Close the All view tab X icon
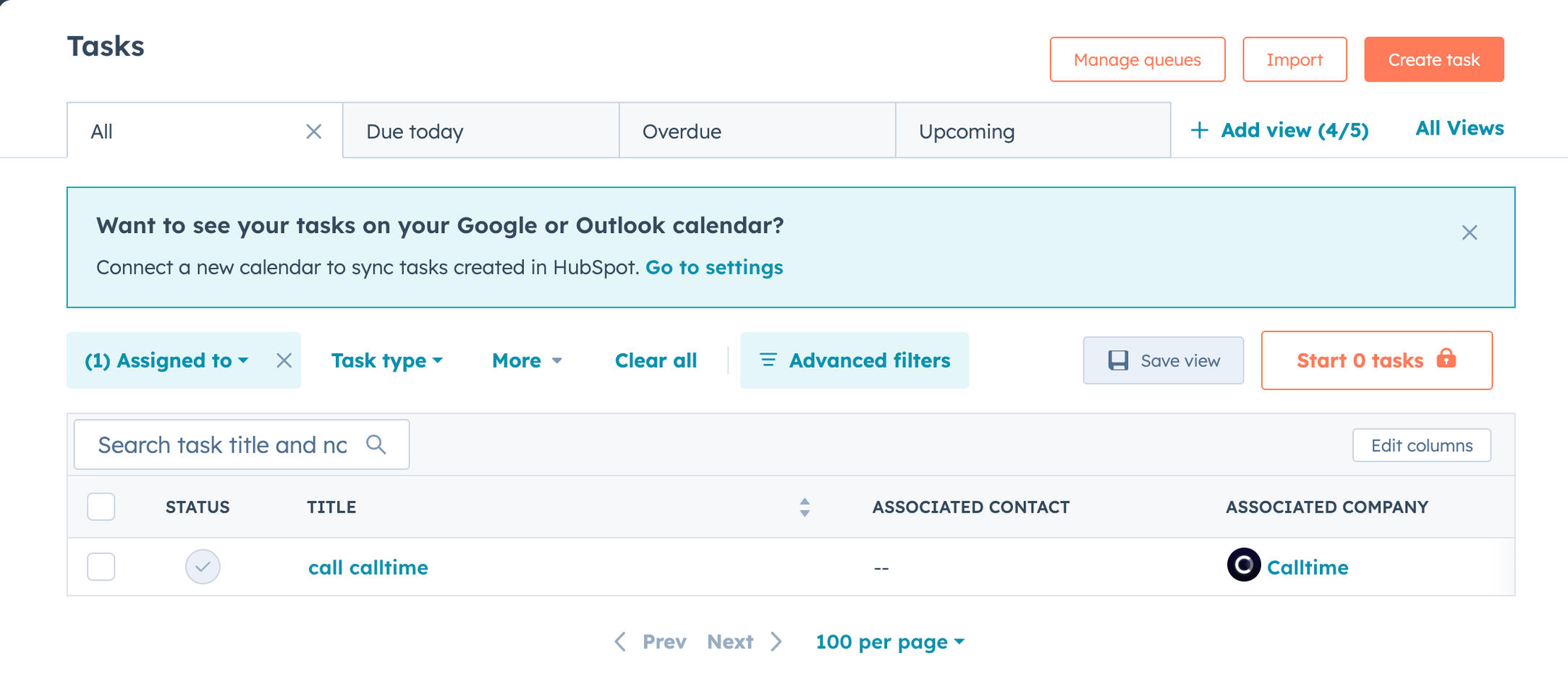The height and width of the screenshot is (684, 1568). (x=313, y=132)
